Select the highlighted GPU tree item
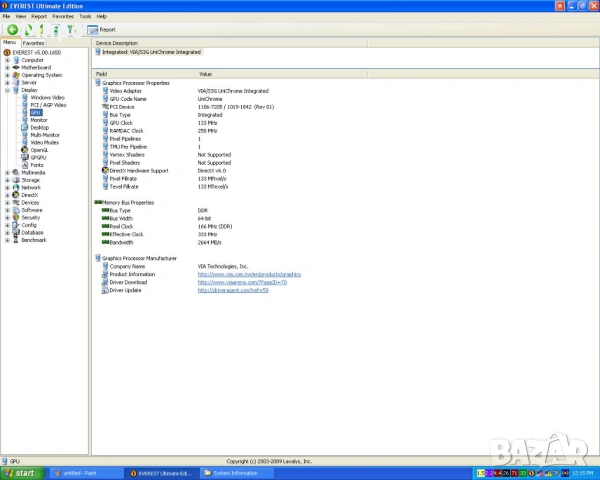This screenshot has width=600, height=480. click(x=36, y=113)
